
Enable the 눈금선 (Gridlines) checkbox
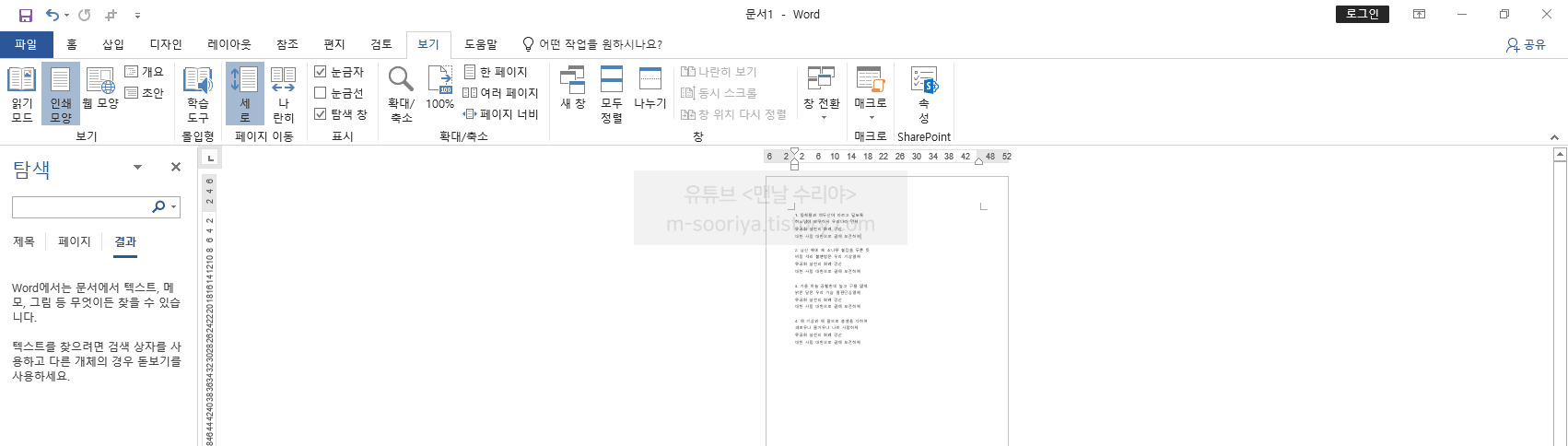(x=321, y=93)
